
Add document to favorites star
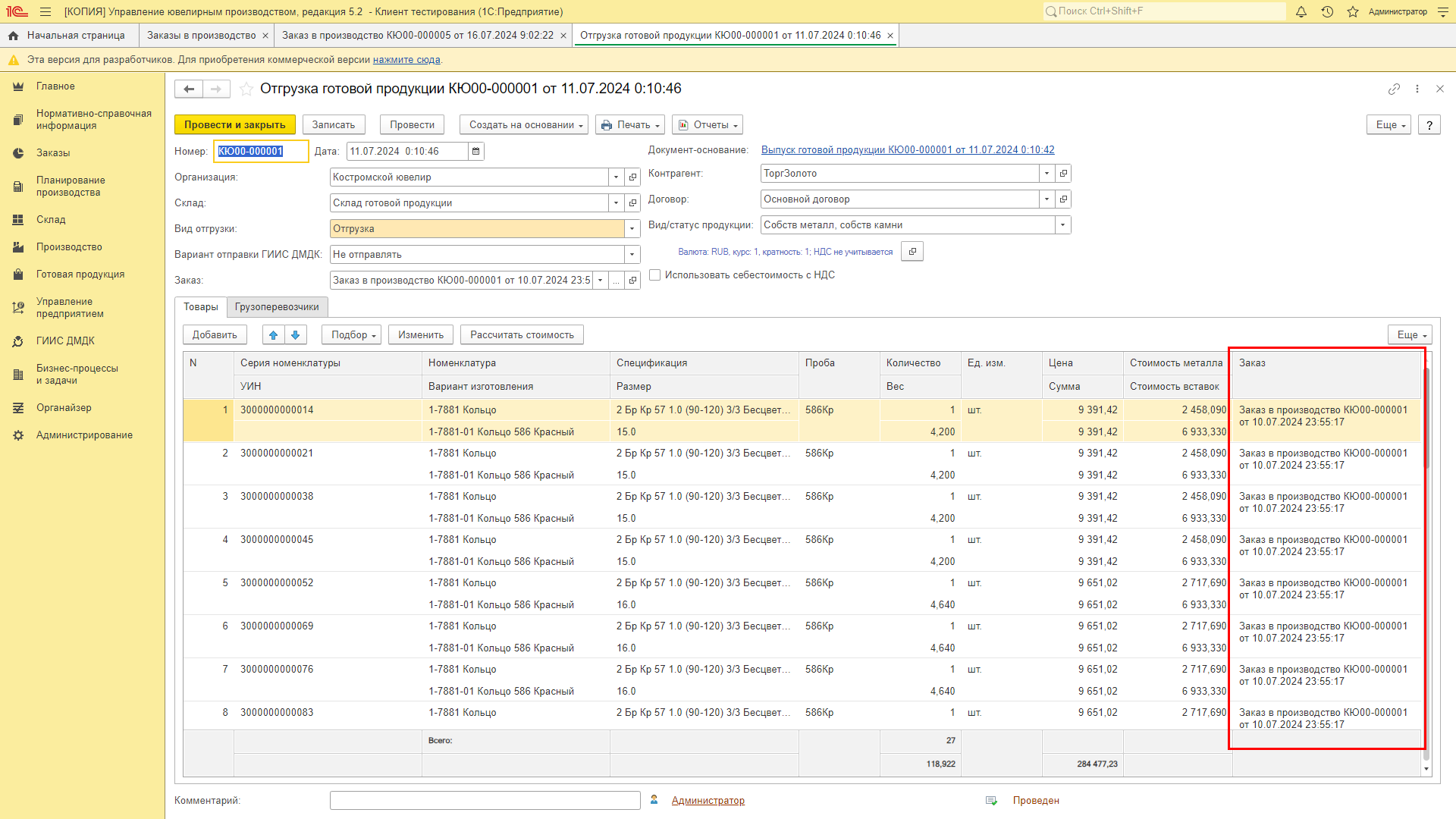[x=246, y=89]
